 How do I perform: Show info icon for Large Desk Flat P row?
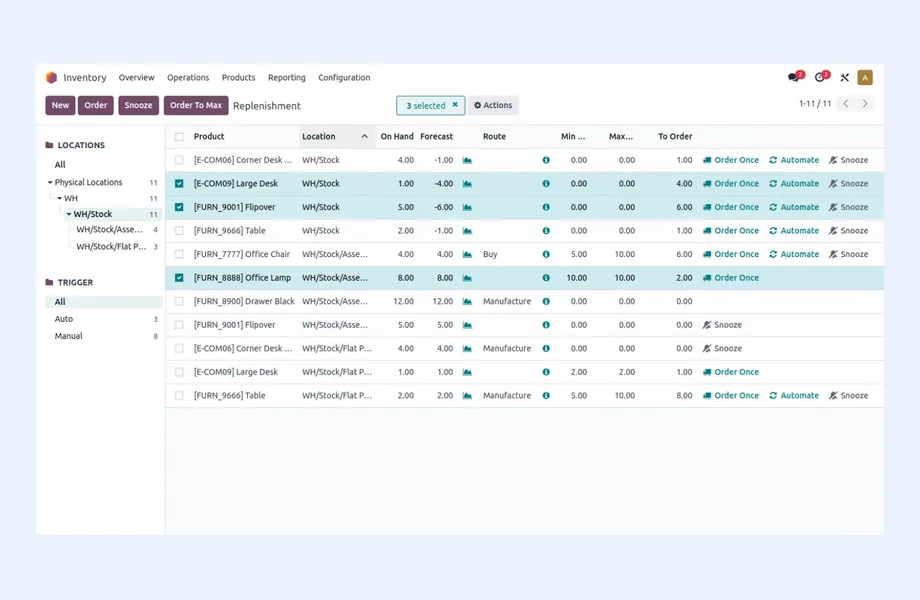(x=546, y=372)
